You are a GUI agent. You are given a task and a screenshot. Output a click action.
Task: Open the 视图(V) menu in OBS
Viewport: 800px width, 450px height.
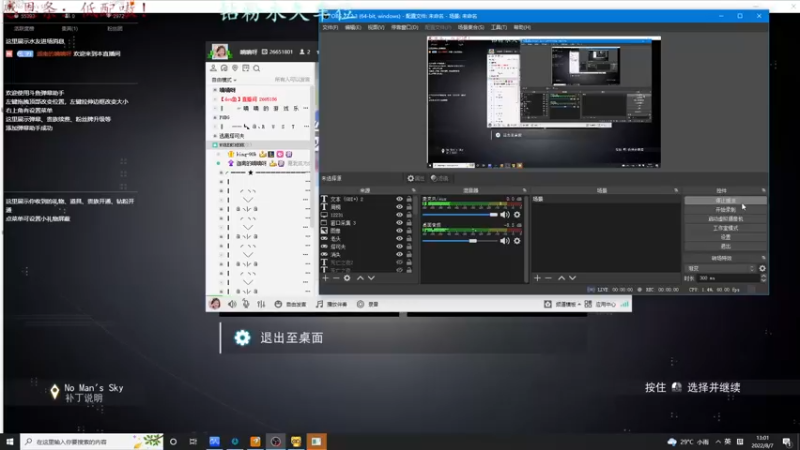pos(376,28)
